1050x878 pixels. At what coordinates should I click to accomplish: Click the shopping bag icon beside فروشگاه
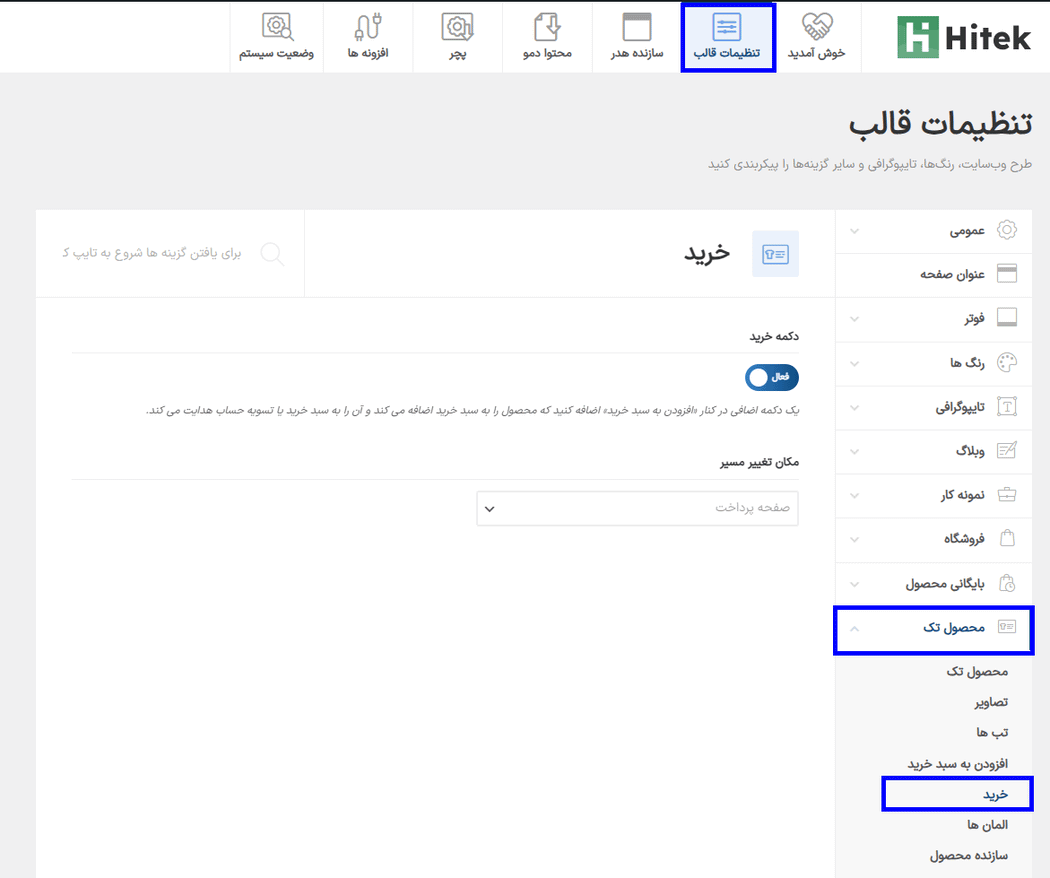point(1007,538)
